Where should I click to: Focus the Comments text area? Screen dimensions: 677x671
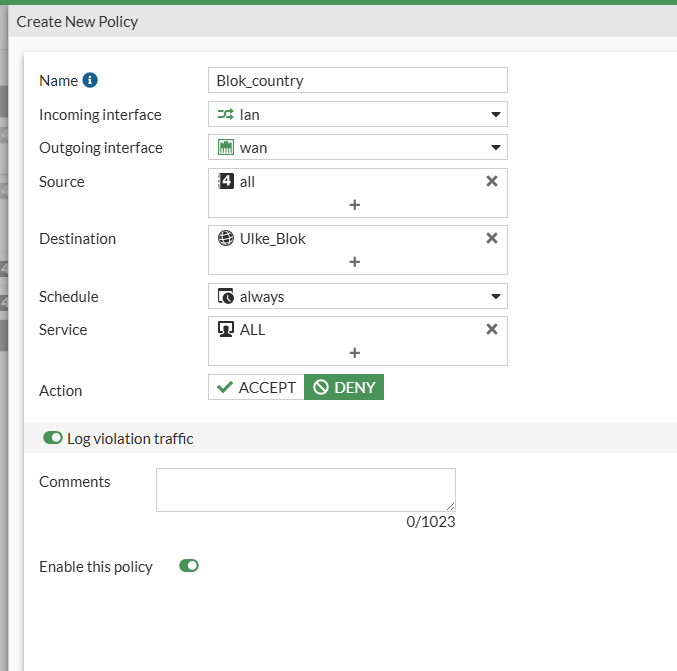[306, 490]
